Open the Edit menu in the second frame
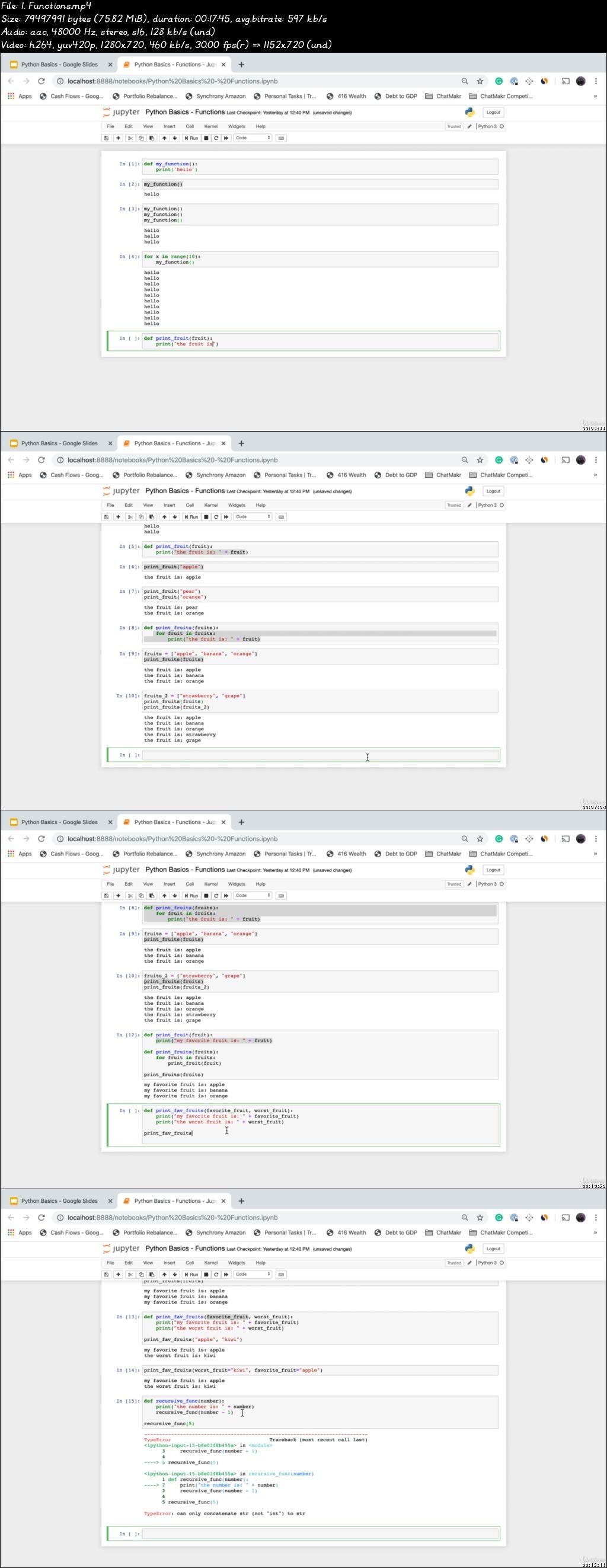This screenshot has height=1568, width=607. 129,505
